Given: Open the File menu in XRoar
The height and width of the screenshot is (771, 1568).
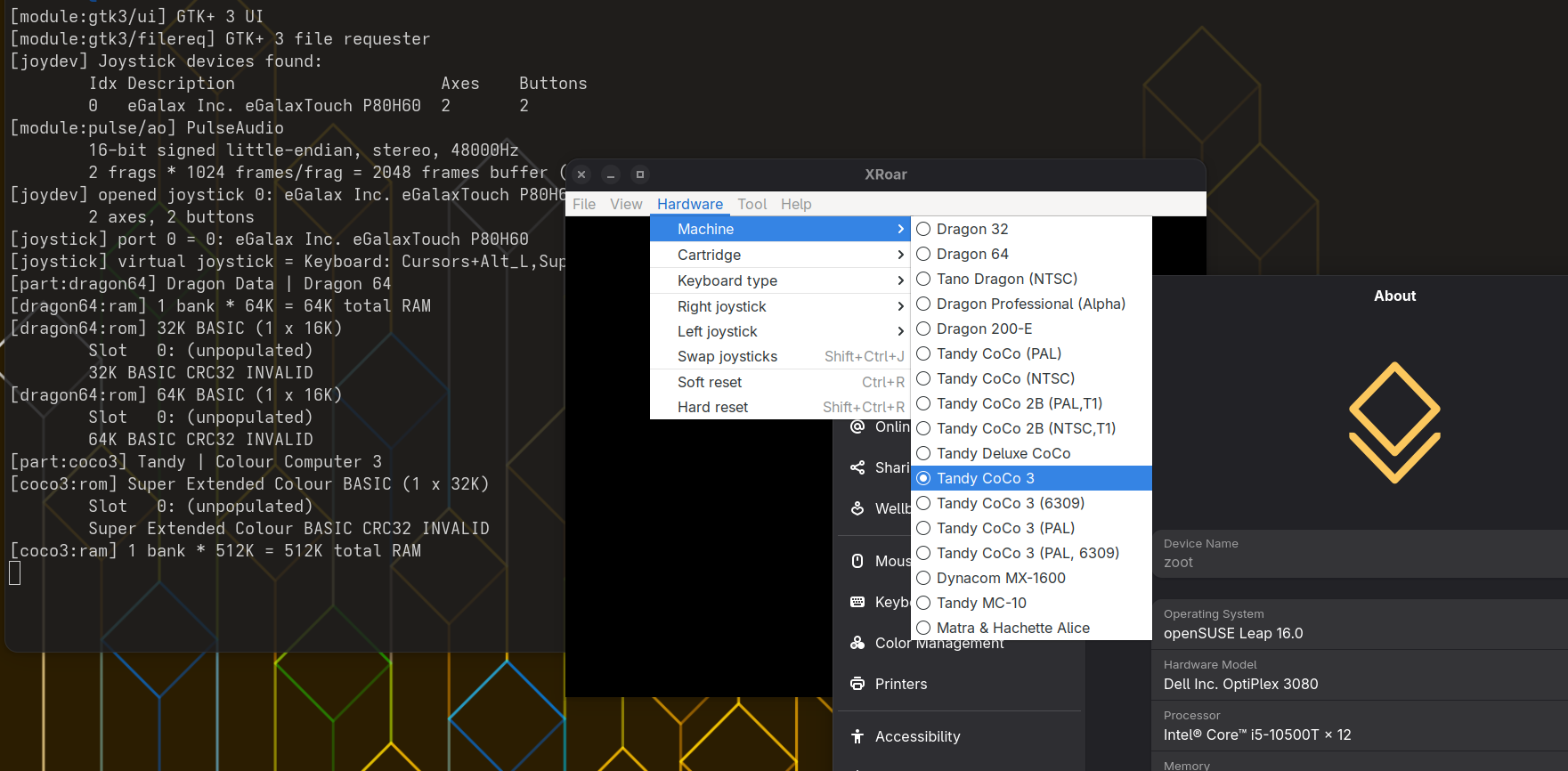Looking at the screenshot, I should (584, 204).
